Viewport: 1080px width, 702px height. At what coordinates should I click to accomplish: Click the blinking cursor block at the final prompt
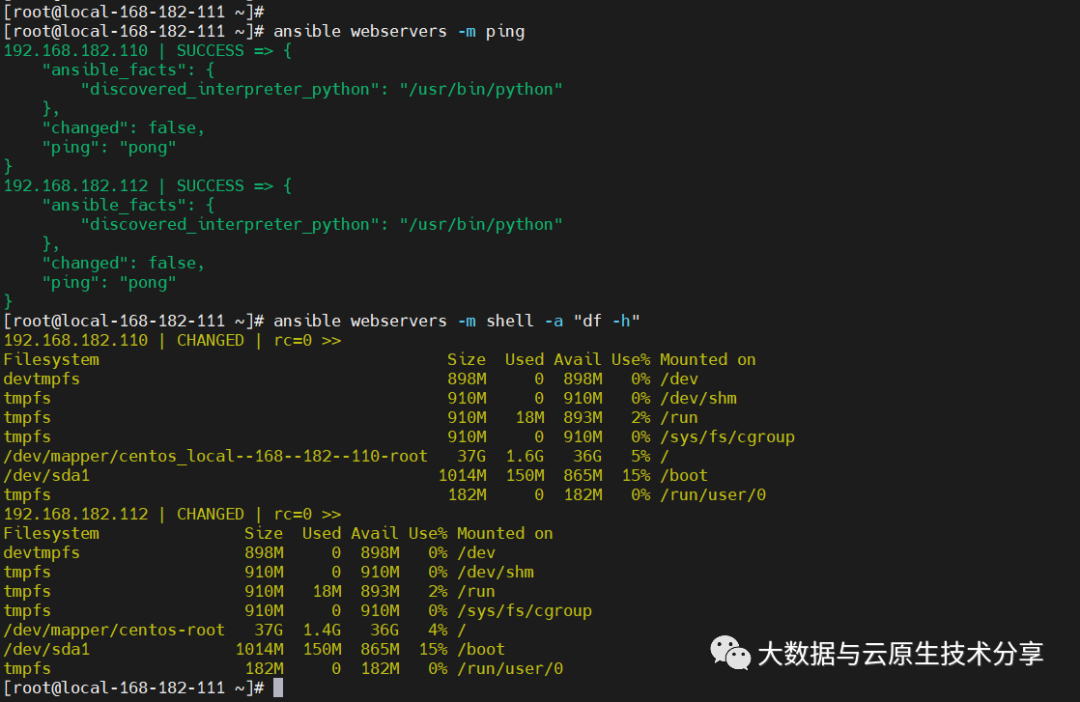click(278, 688)
